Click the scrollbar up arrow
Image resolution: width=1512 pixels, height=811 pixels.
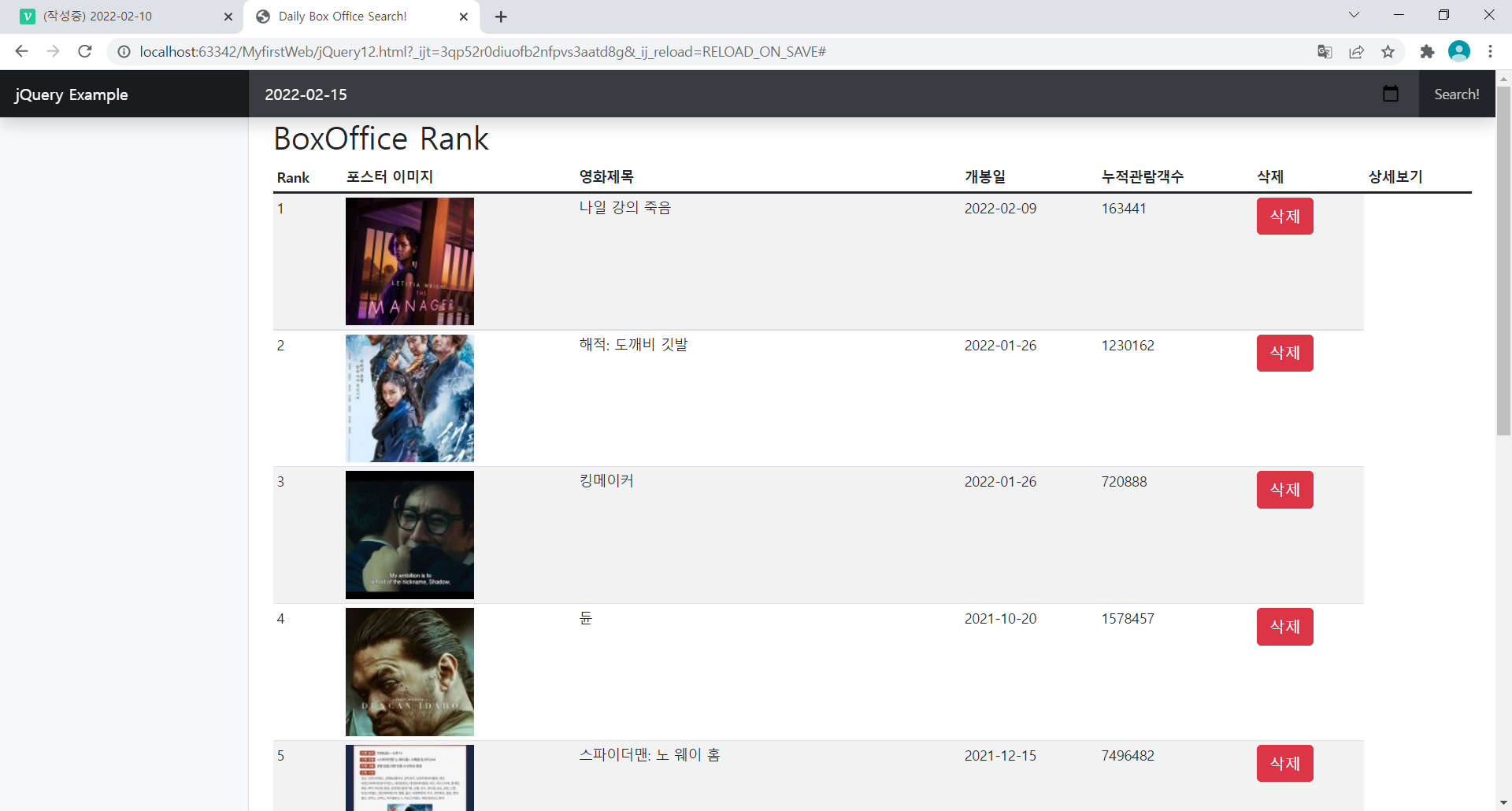coord(1503,78)
